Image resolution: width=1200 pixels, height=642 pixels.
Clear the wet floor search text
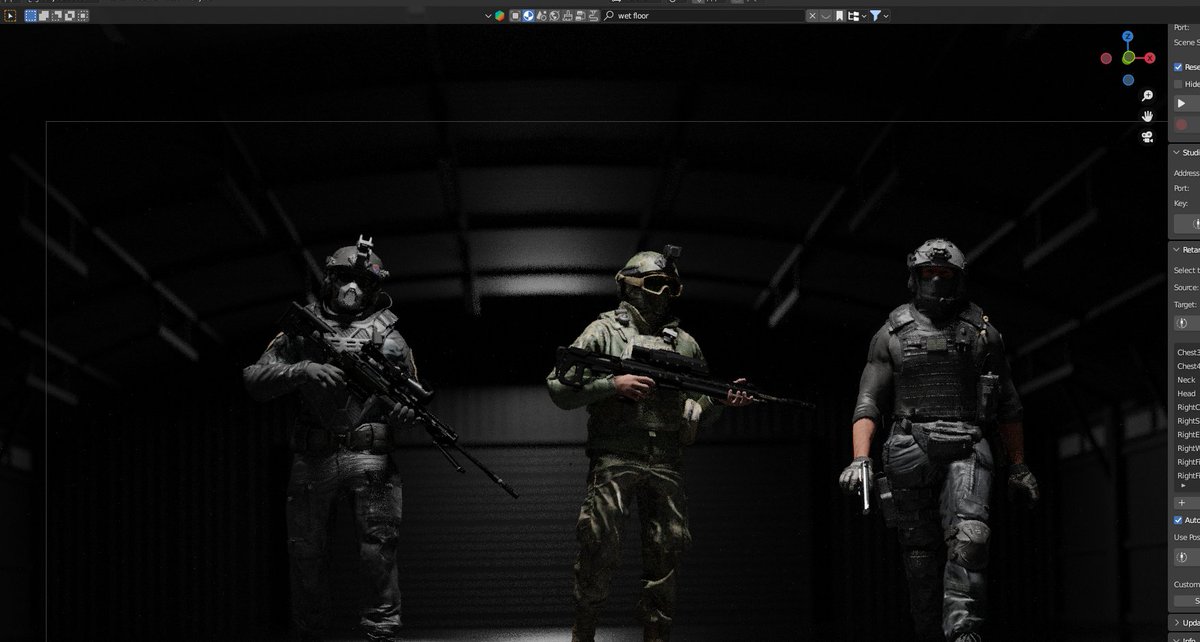(x=812, y=16)
